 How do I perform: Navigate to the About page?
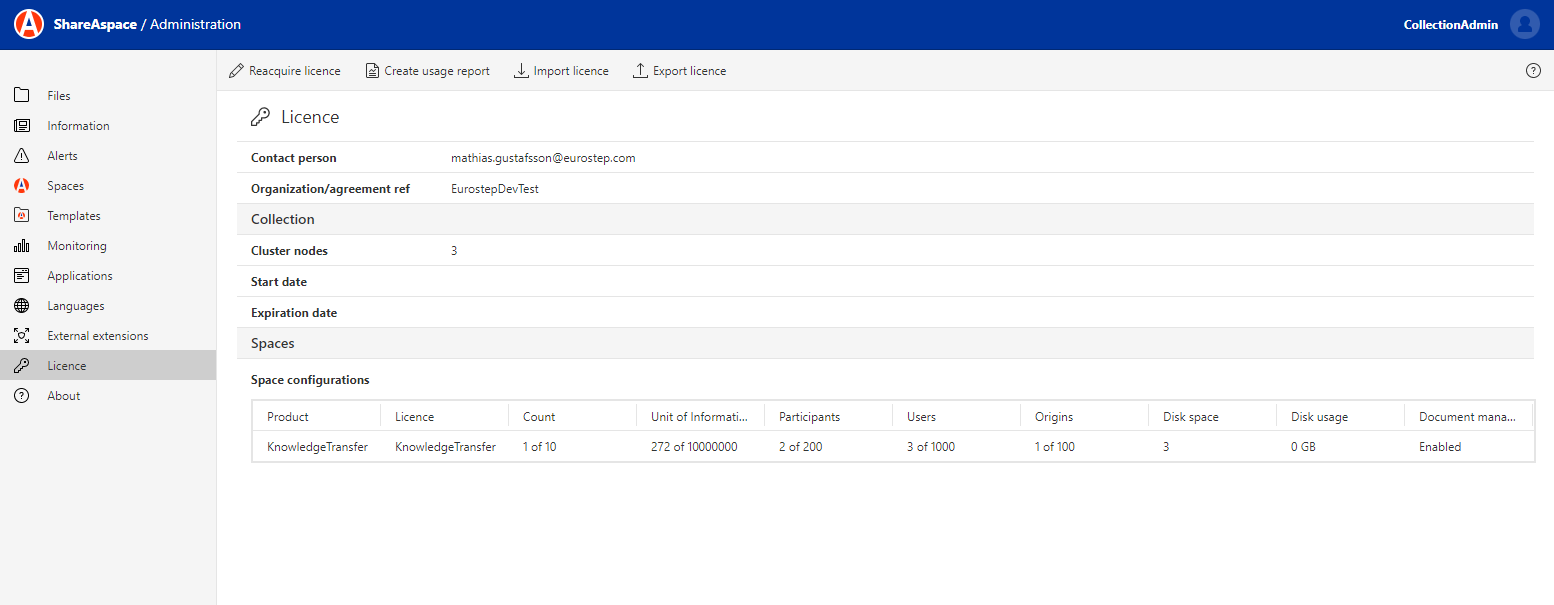coord(63,396)
